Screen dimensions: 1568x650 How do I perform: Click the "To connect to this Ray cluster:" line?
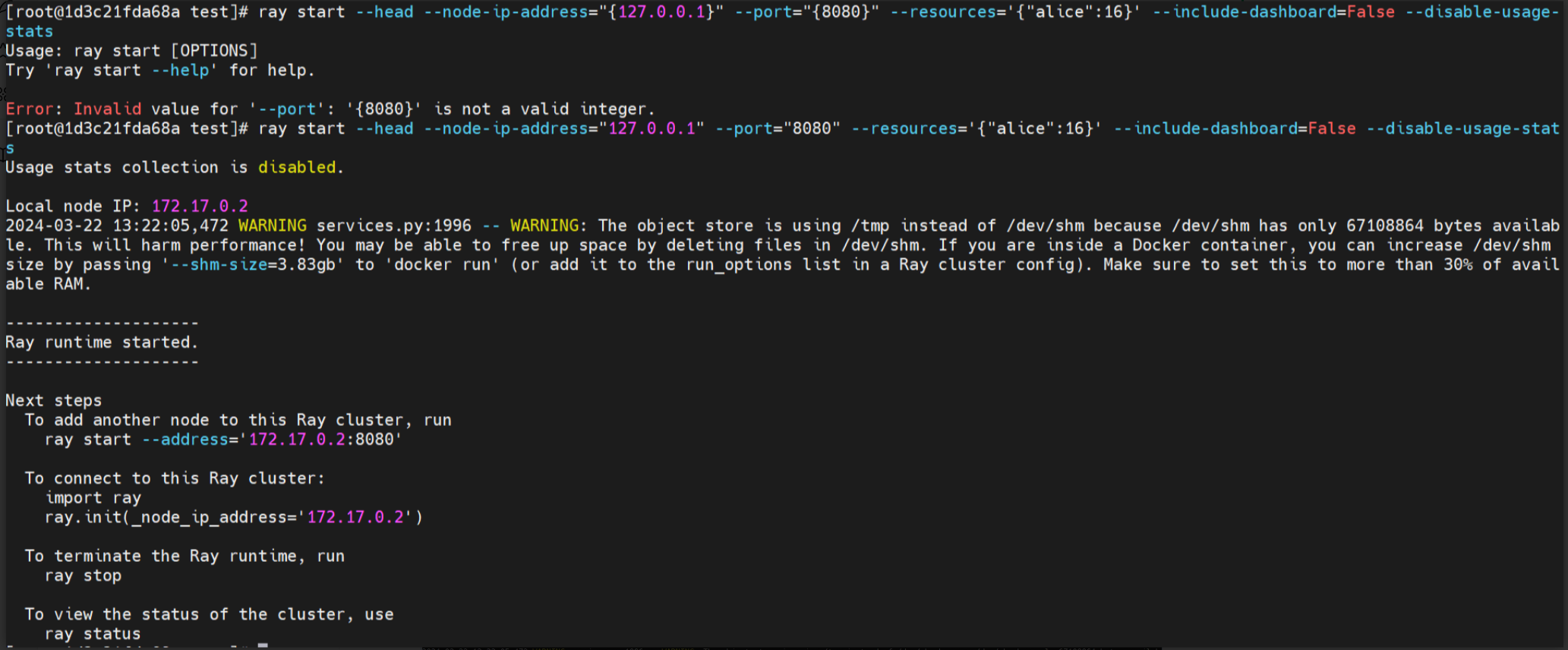175,478
